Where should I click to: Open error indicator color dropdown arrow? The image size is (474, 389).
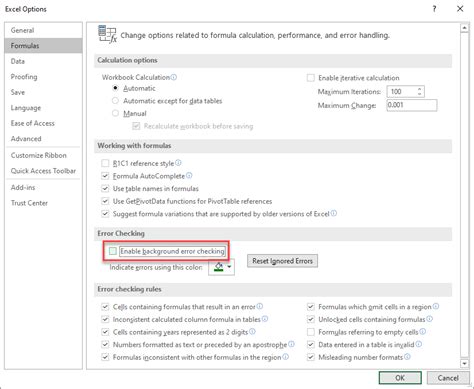click(229, 267)
